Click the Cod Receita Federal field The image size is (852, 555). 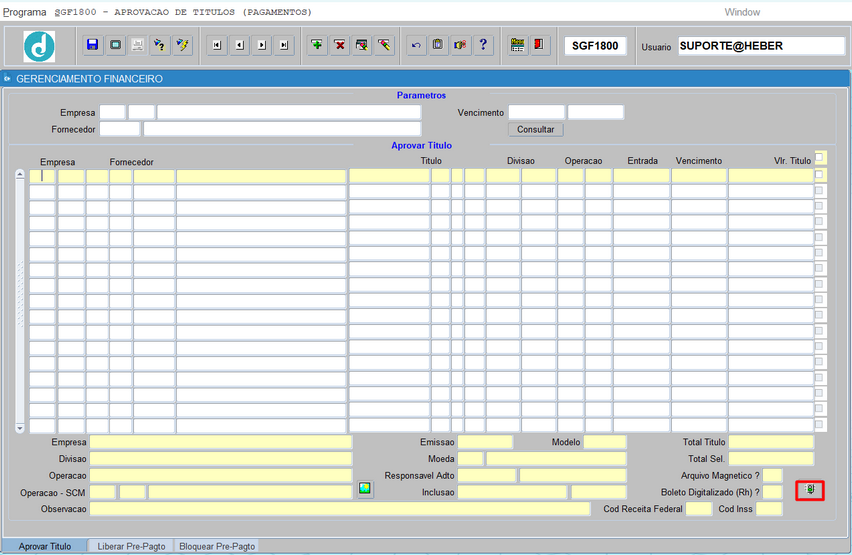[x=699, y=509]
